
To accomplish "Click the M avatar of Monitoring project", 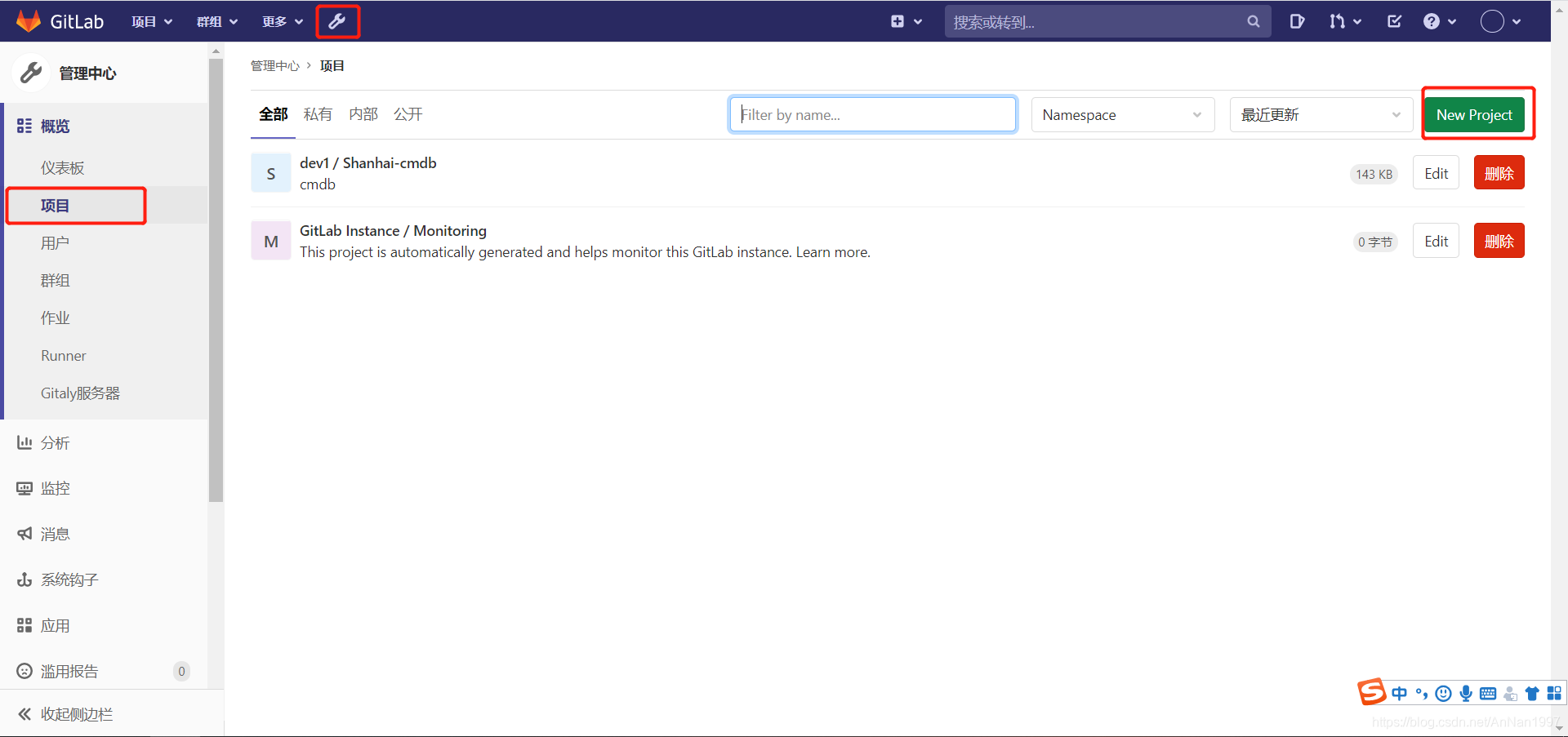I will click(271, 241).
